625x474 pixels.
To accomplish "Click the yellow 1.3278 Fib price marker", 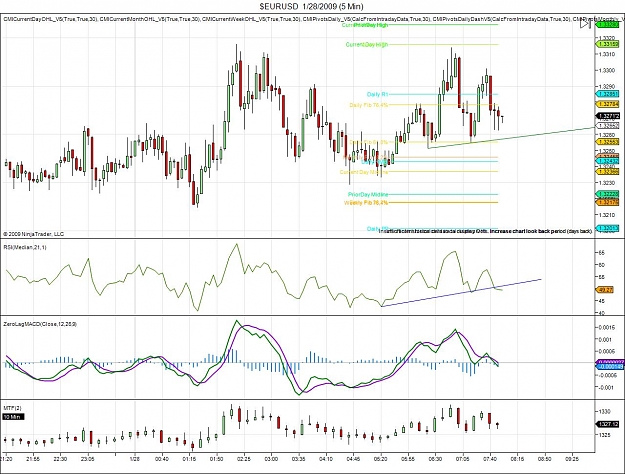I will (x=607, y=104).
